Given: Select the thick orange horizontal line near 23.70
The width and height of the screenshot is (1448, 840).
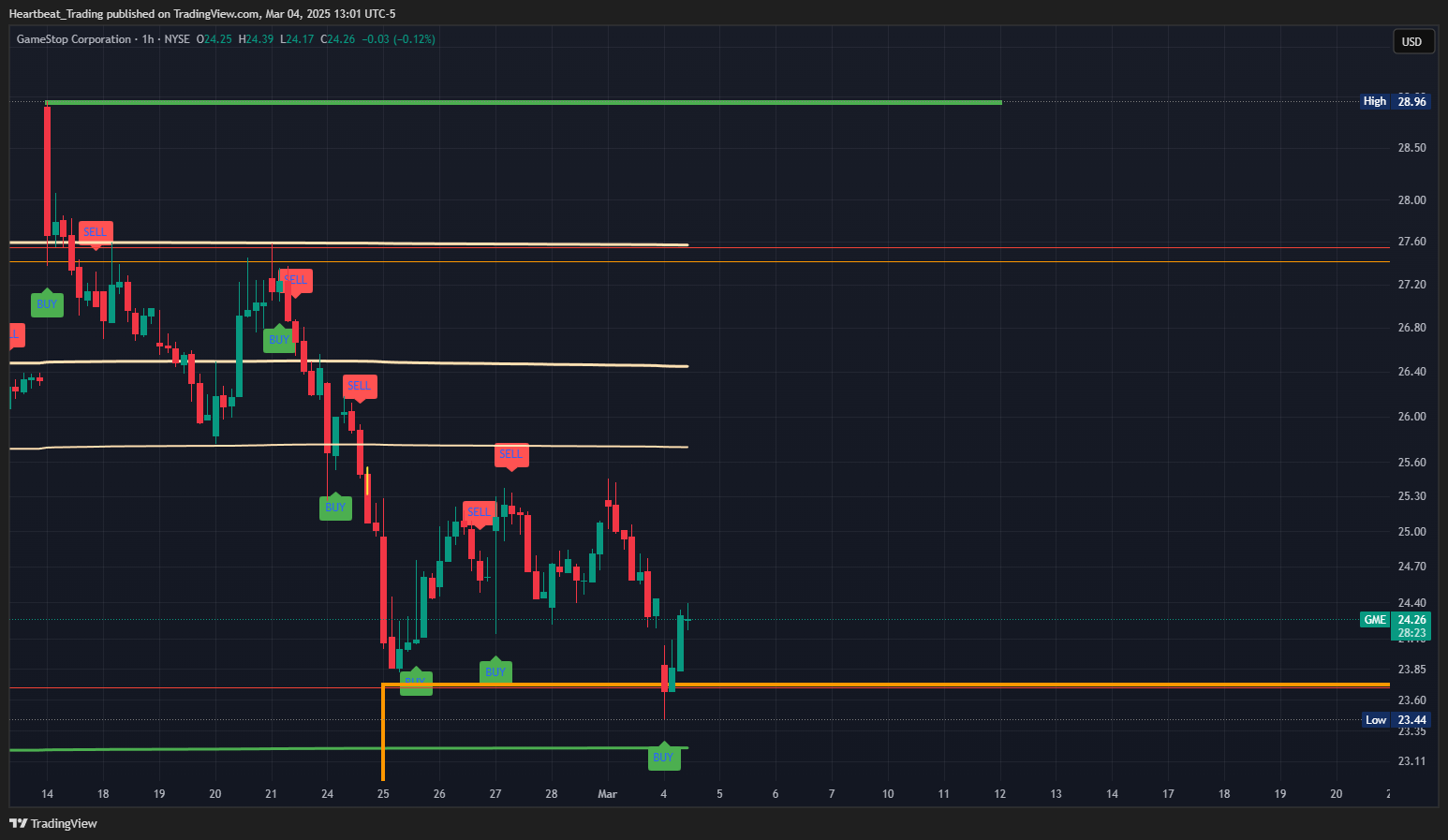Looking at the screenshot, I should [x=885, y=685].
